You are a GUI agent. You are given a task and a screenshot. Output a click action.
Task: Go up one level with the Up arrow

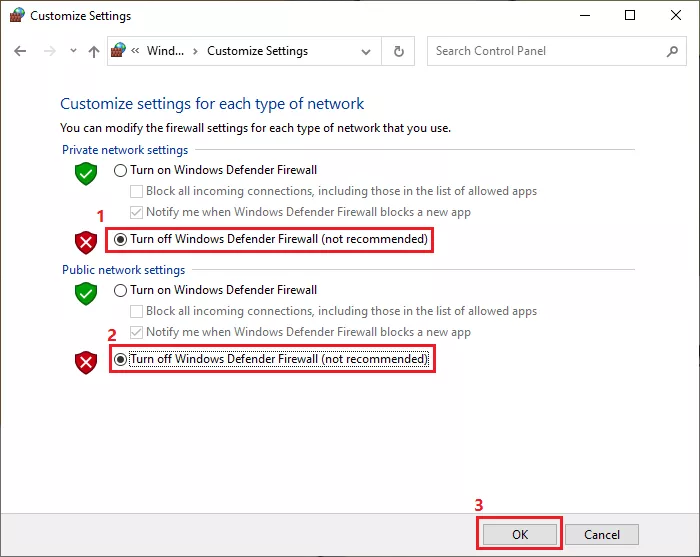click(94, 52)
